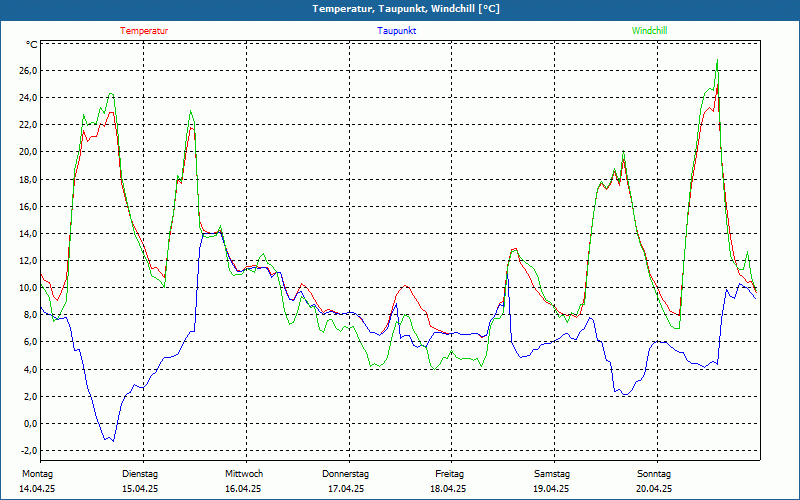
Task: Click the Dienstag day label
Action: pyautogui.click(x=140, y=474)
